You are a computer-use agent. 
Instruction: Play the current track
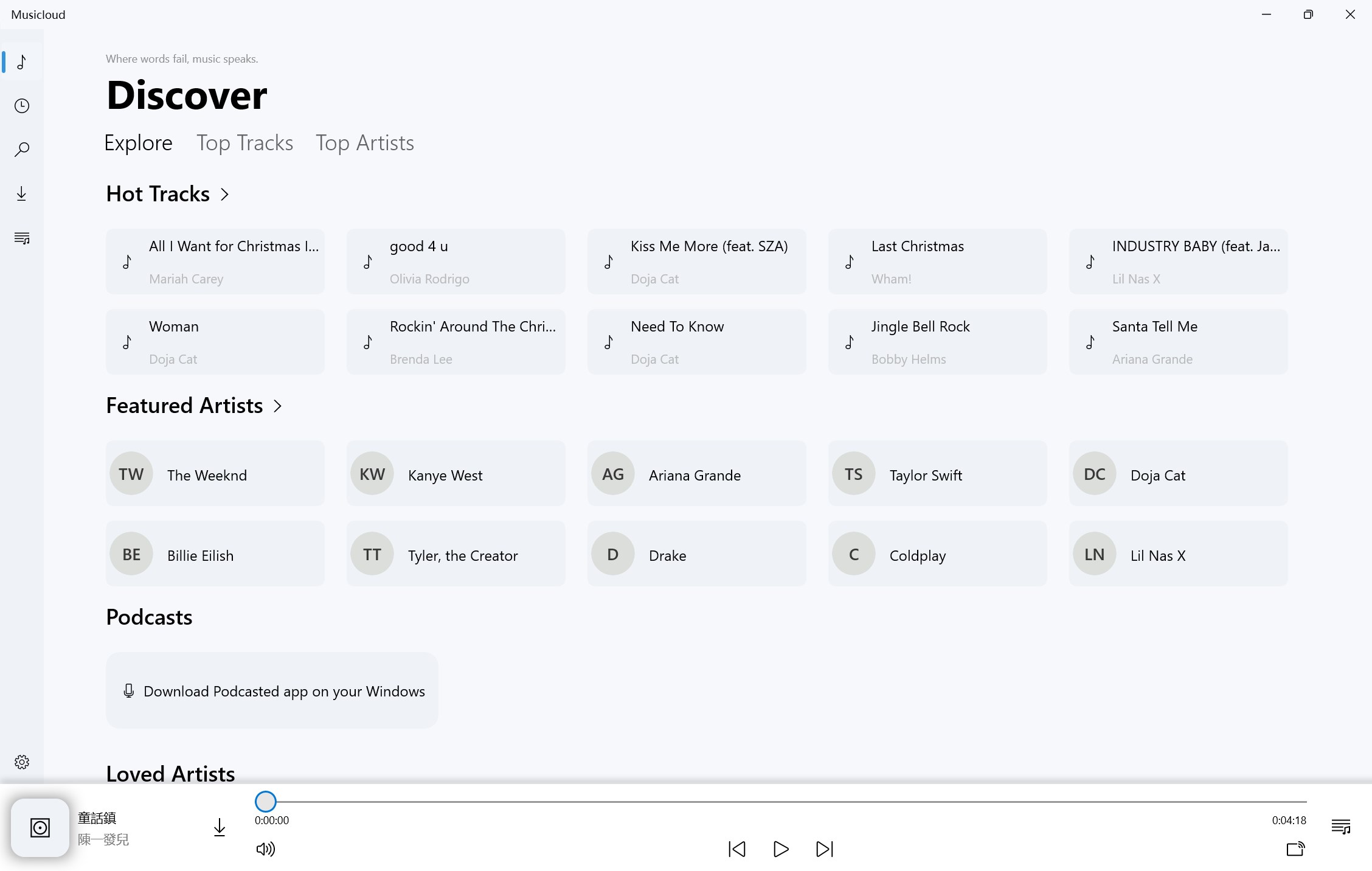[x=780, y=849]
